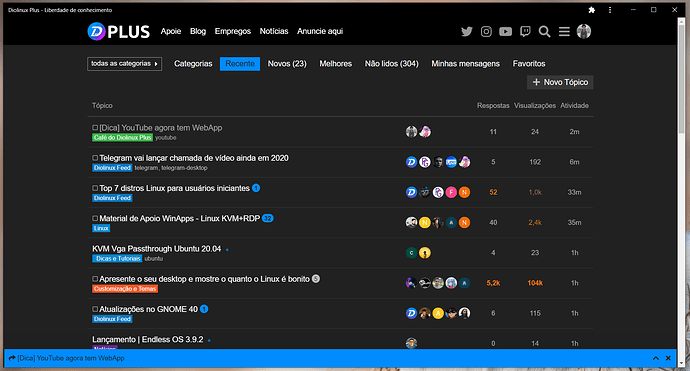Click first poster avatar on Telegram topic
Image resolution: width=690 pixels, height=371 pixels.
point(411,162)
